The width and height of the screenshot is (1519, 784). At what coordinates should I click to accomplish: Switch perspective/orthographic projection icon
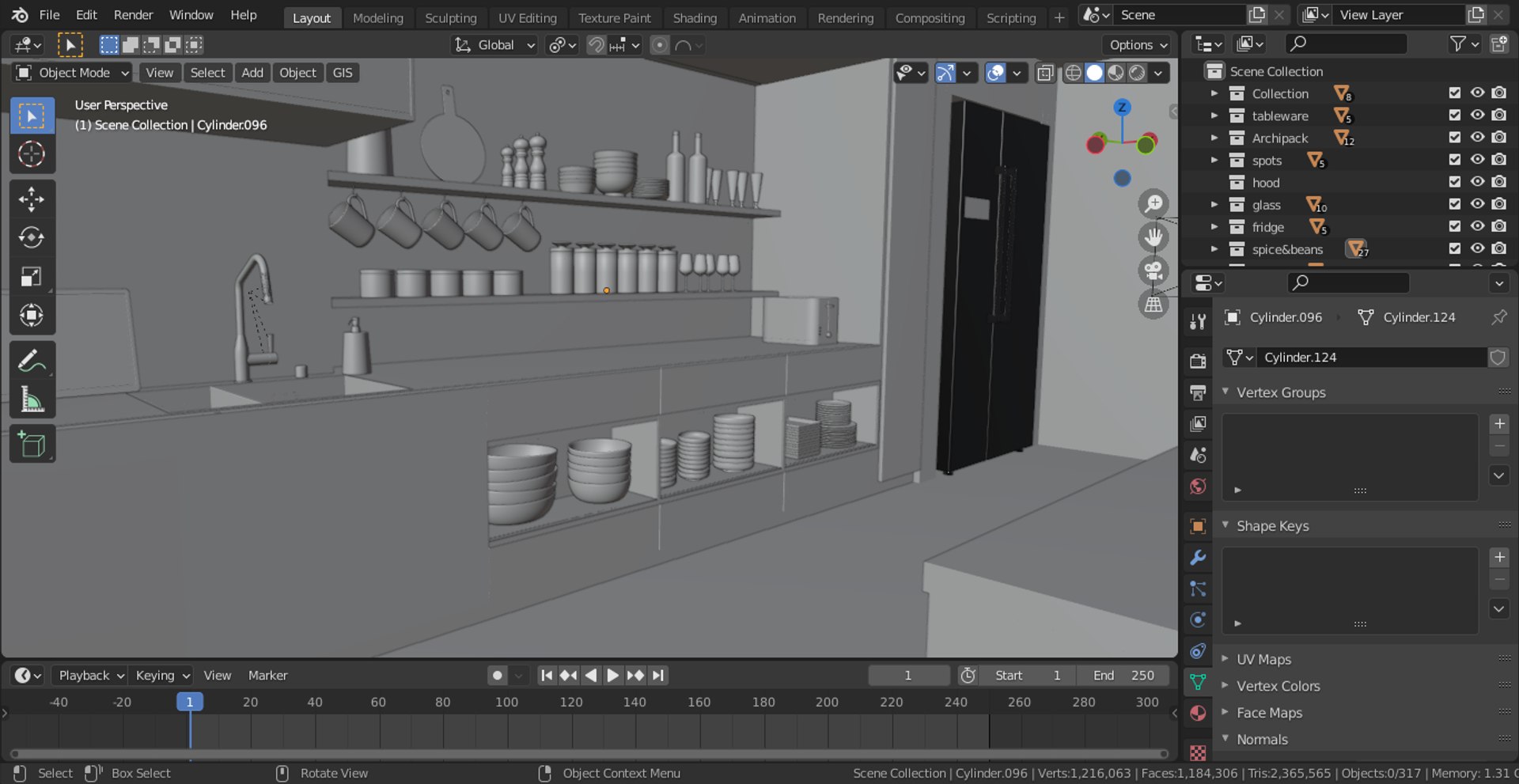point(1153,305)
